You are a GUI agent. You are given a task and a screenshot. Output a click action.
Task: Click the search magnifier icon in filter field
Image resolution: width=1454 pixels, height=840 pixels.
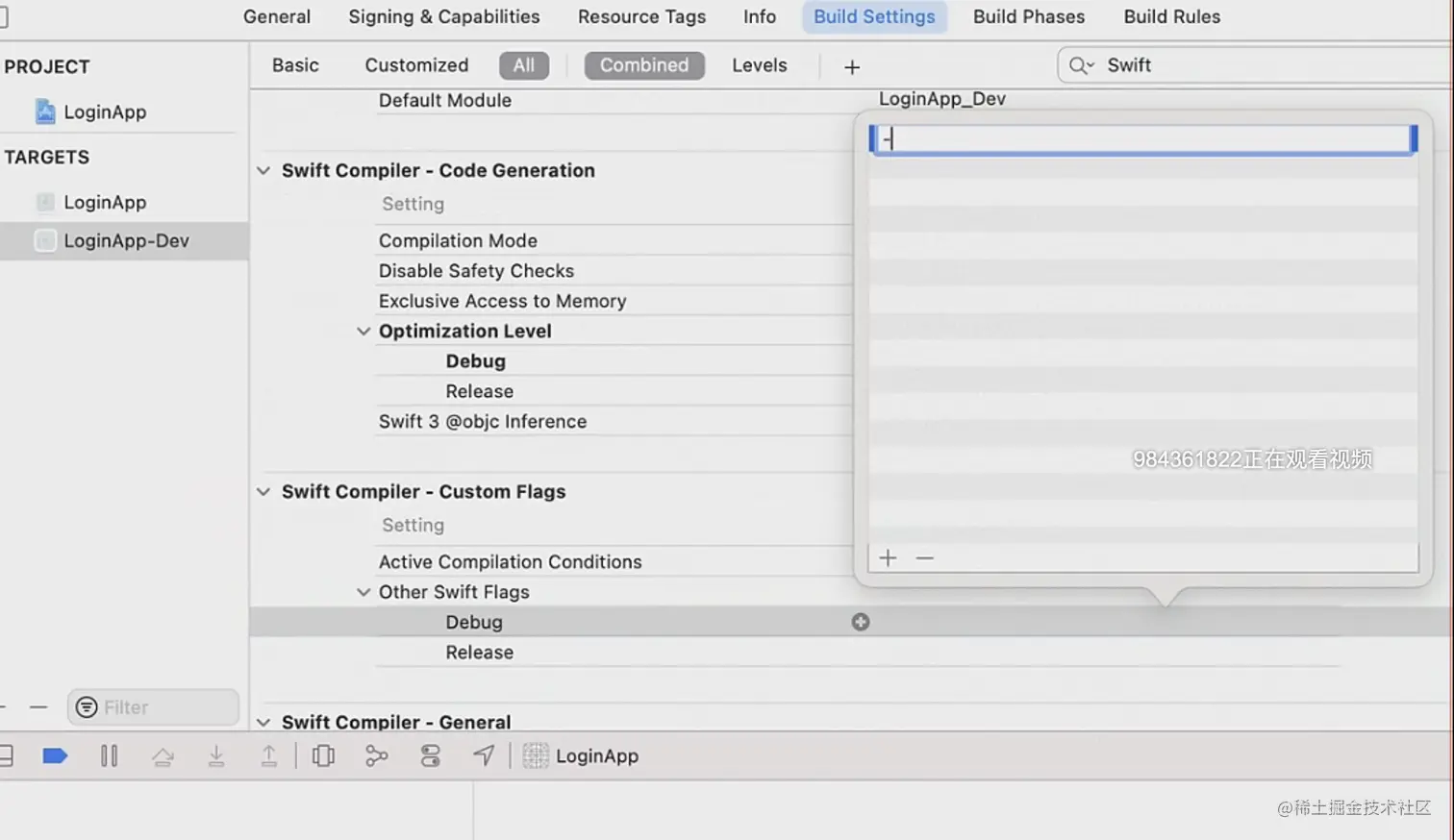click(1081, 65)
